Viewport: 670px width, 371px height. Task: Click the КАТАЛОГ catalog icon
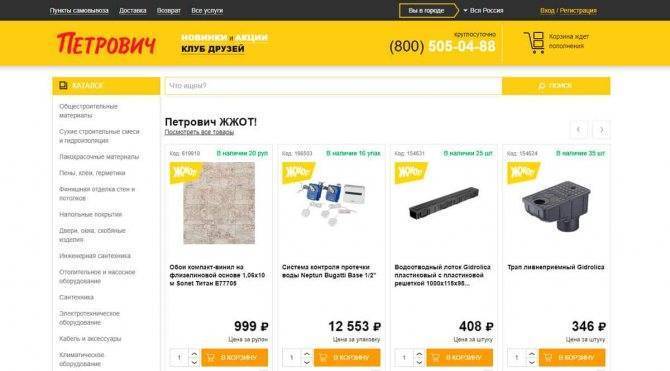click(63, 85)
